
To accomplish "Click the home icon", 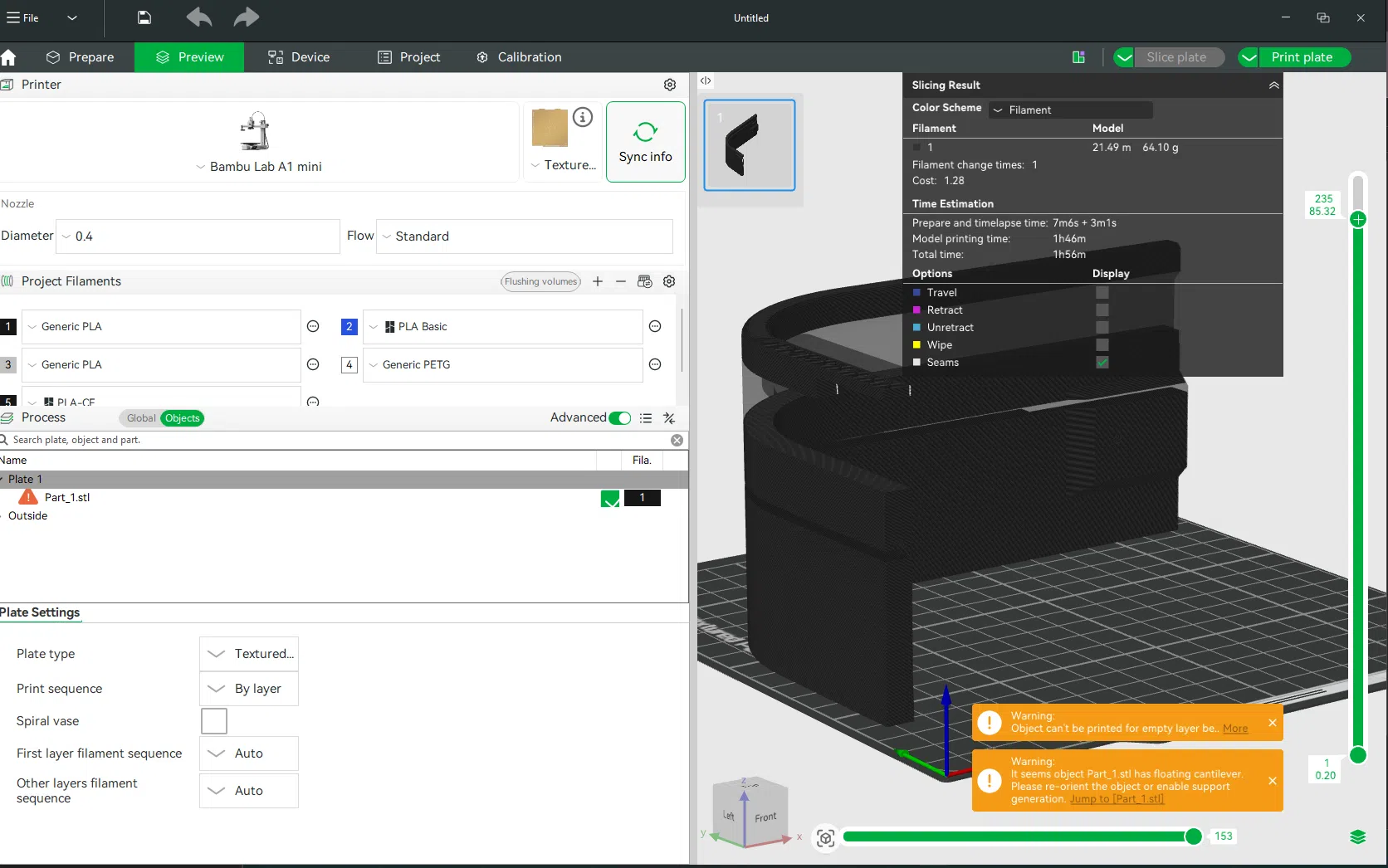I will coord(9,57).
